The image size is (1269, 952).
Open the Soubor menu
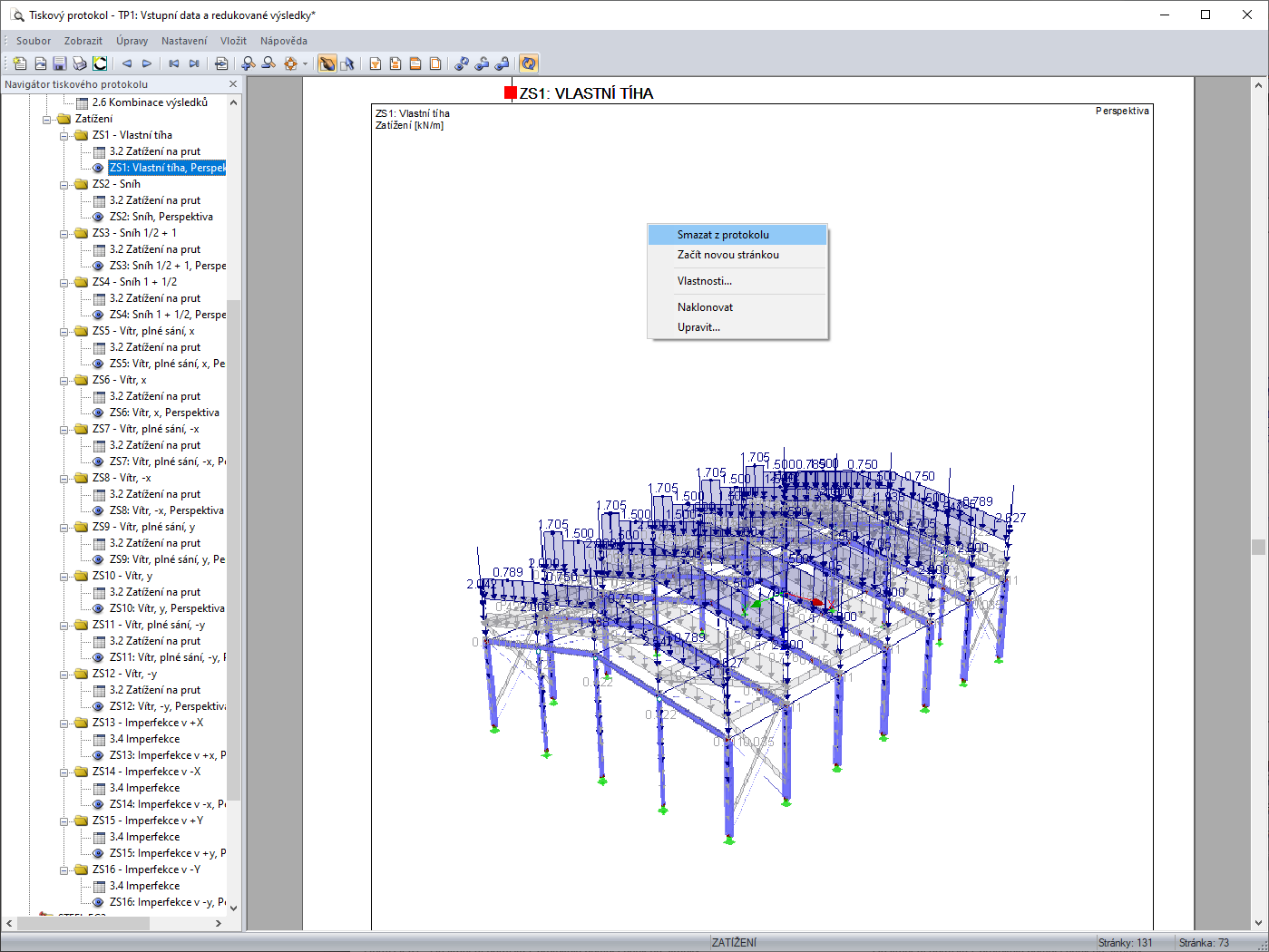(x=34, y=41)
